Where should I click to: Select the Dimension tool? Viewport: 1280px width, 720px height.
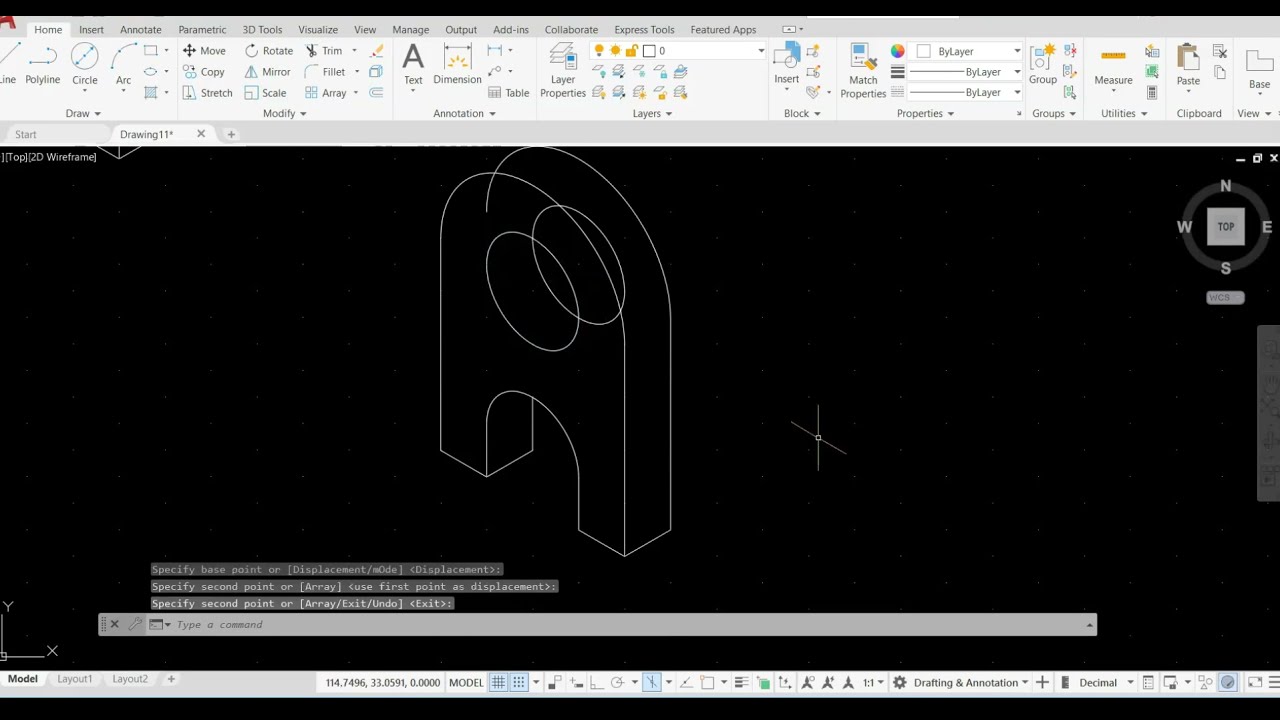coord(457,65)
